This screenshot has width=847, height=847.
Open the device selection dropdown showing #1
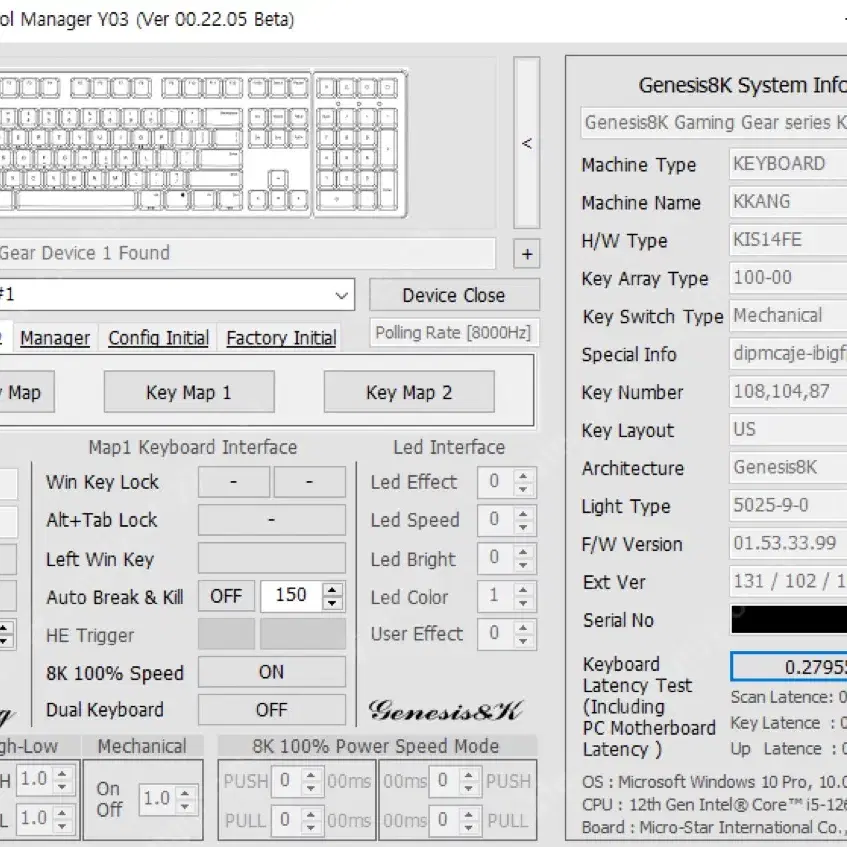click(x=176, y=295)
